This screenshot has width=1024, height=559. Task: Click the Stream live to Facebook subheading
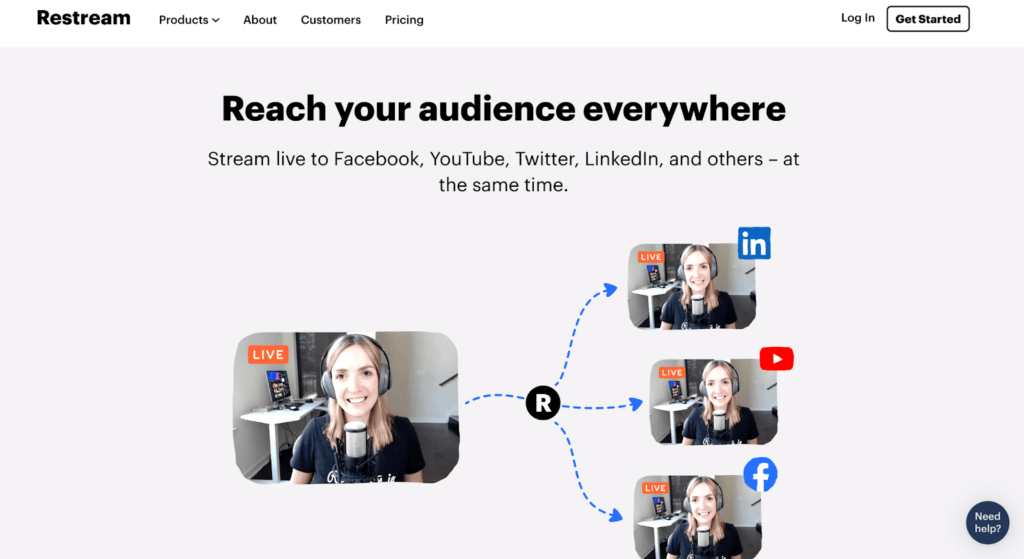(504, 172)
